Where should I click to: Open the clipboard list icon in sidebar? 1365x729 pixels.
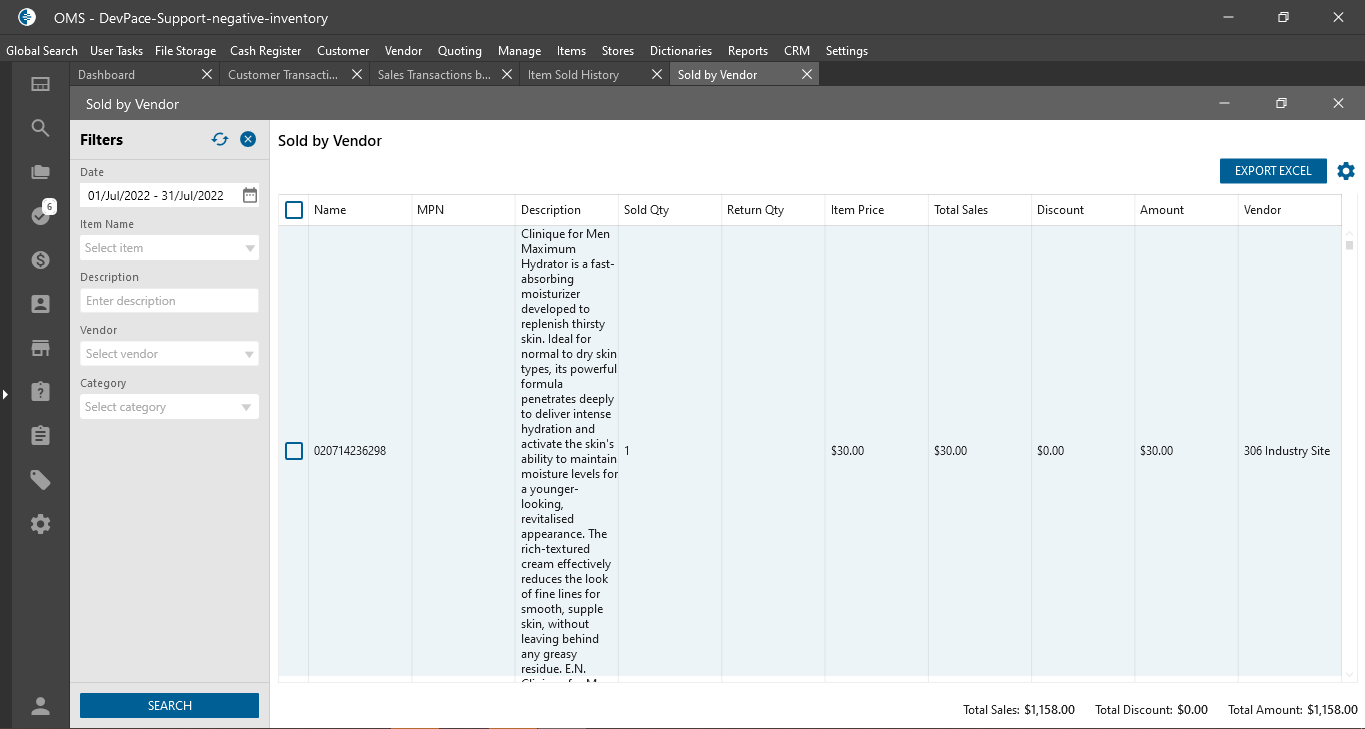tap(40, 436)
